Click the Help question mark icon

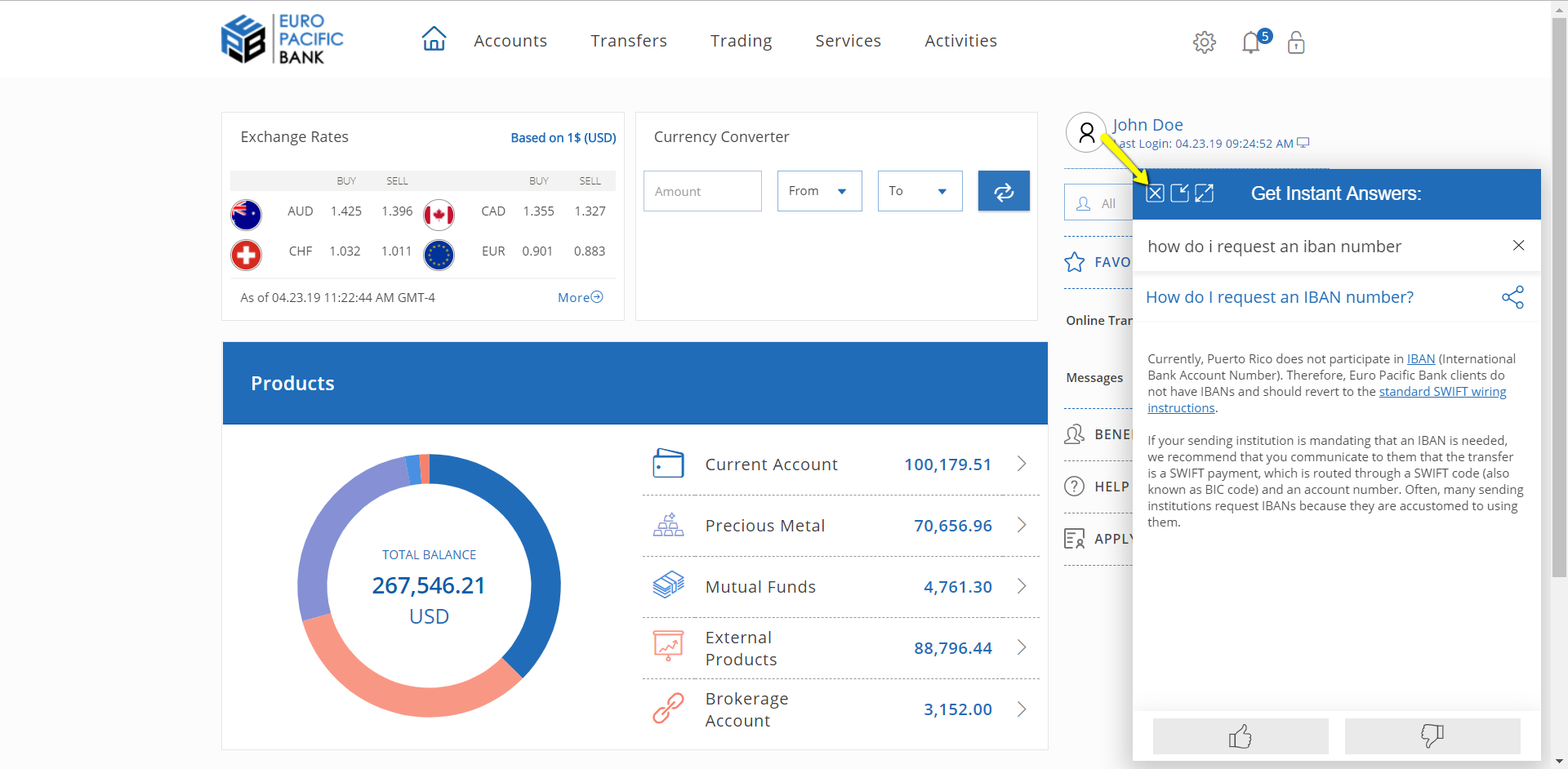[x=1075, y=487]
